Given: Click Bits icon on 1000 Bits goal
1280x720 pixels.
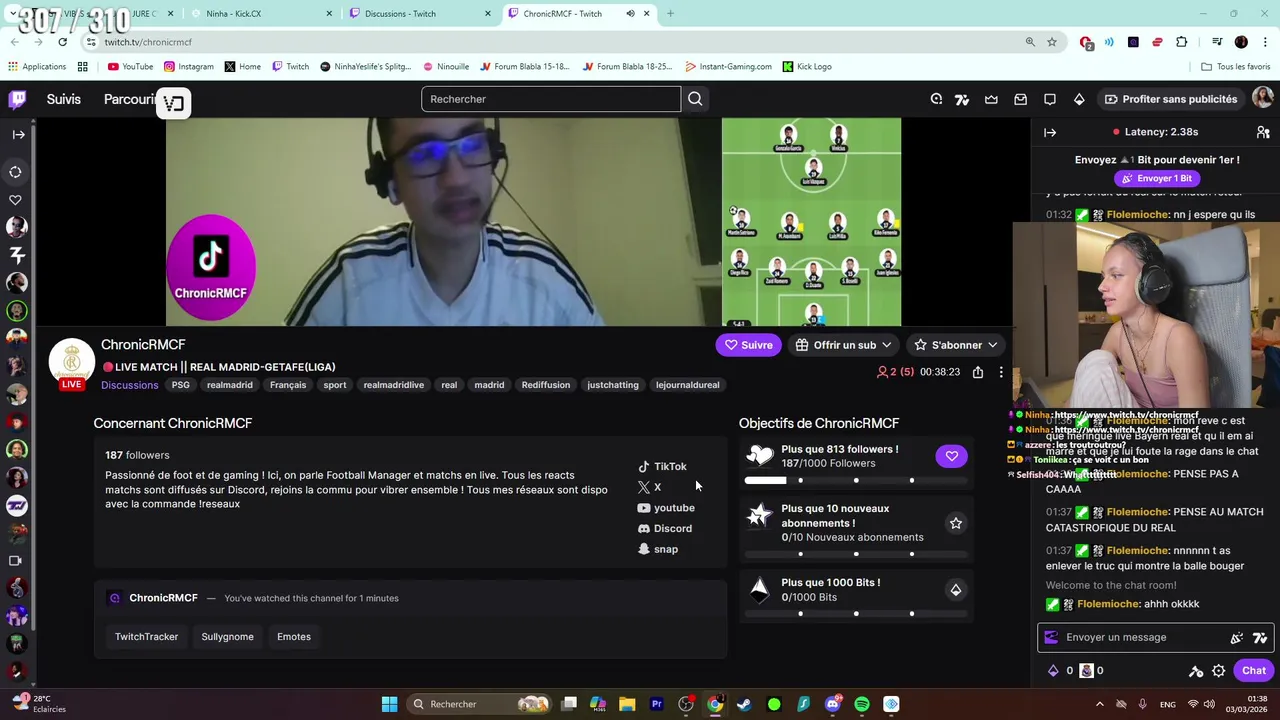Looking at the screenshot, I should 955,590.
